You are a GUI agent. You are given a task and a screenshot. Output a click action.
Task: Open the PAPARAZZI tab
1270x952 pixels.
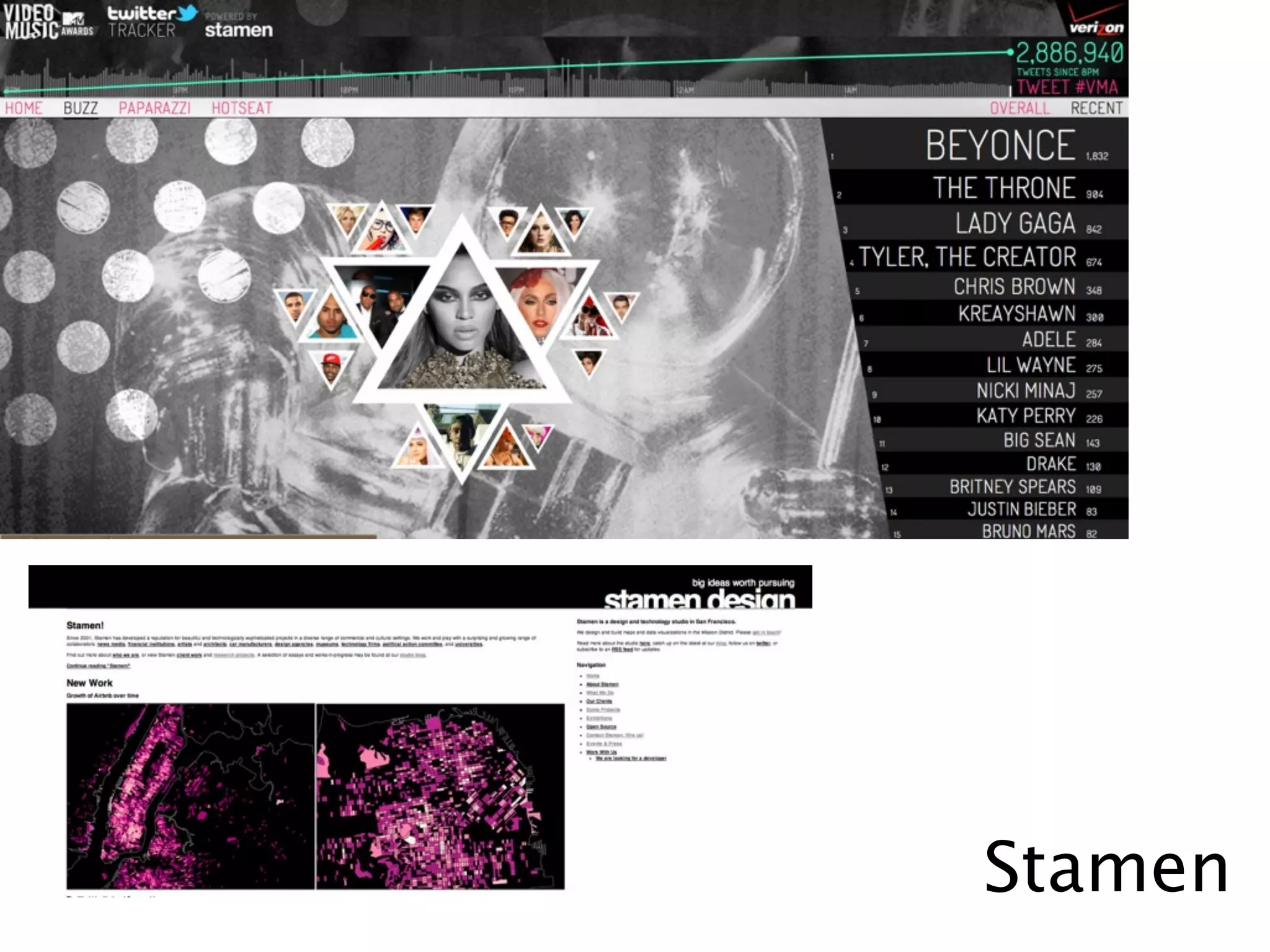click(154, 108)
